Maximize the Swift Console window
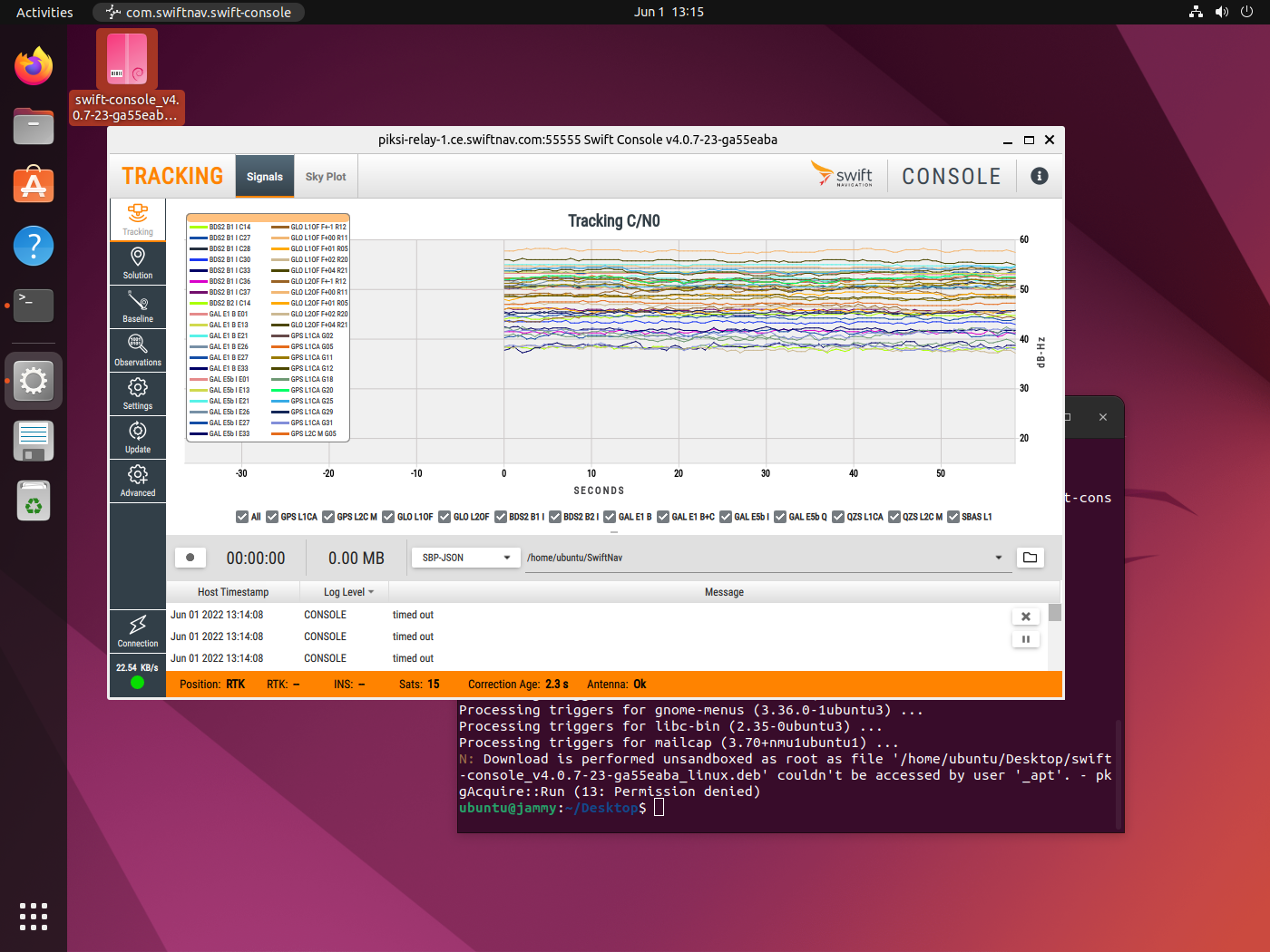The width and height of the screenshot is (1270, 952). pyautogui.click(x=1029, y=140)
